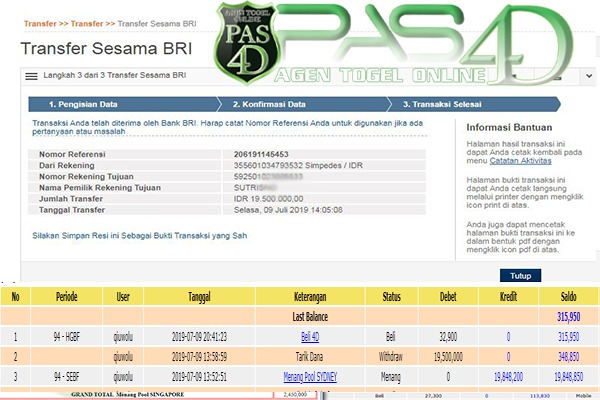The height and width of the screenshot is (400, 600).
Task: Click the Menang status cell
Action: point(391,377)
